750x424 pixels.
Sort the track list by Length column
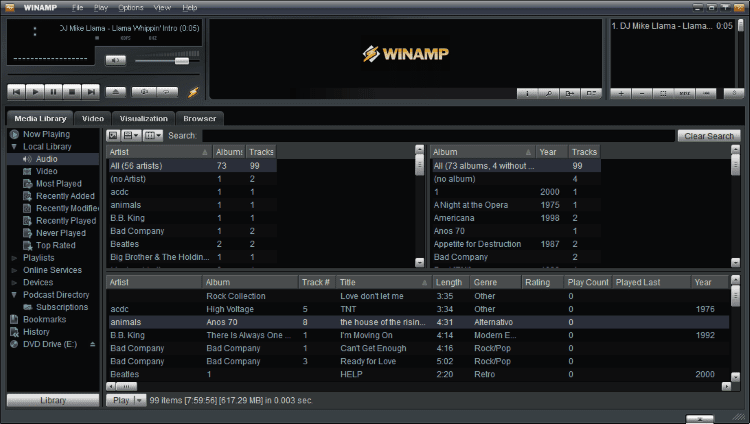pyautogui.click(x=451, y=282)
